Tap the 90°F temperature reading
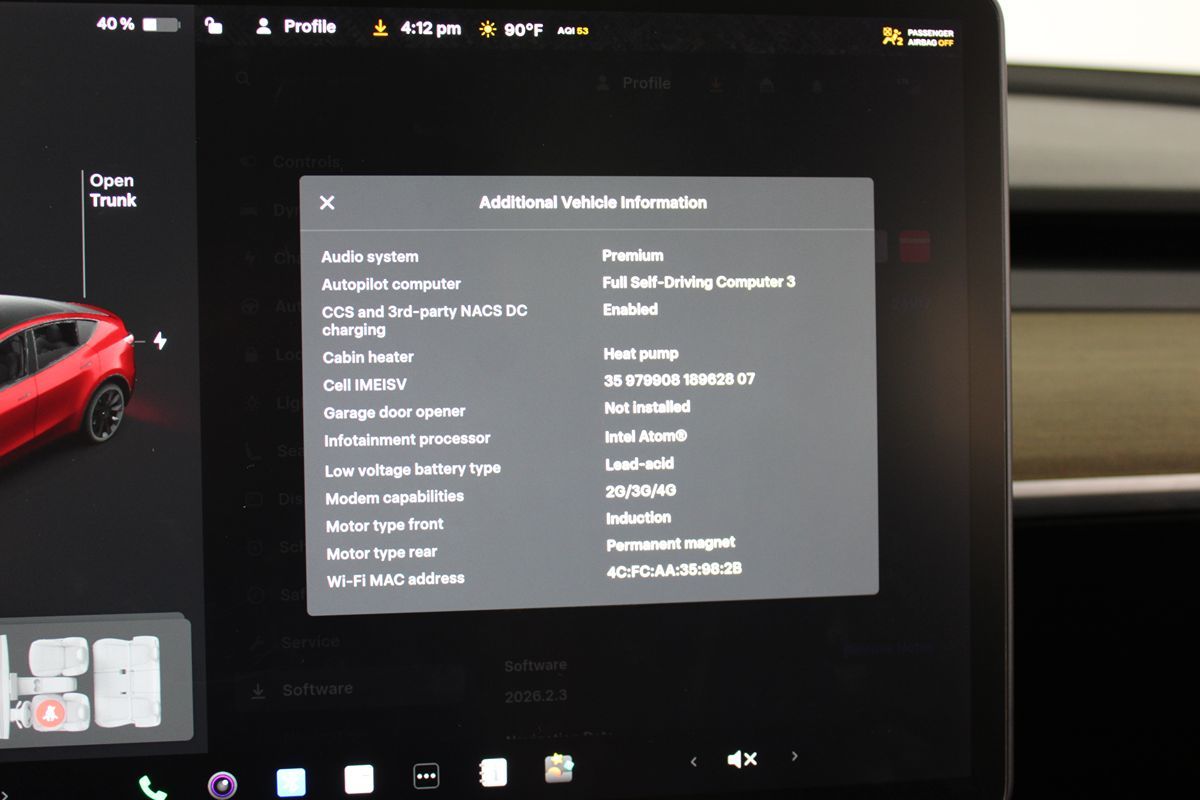 [524, 31]
